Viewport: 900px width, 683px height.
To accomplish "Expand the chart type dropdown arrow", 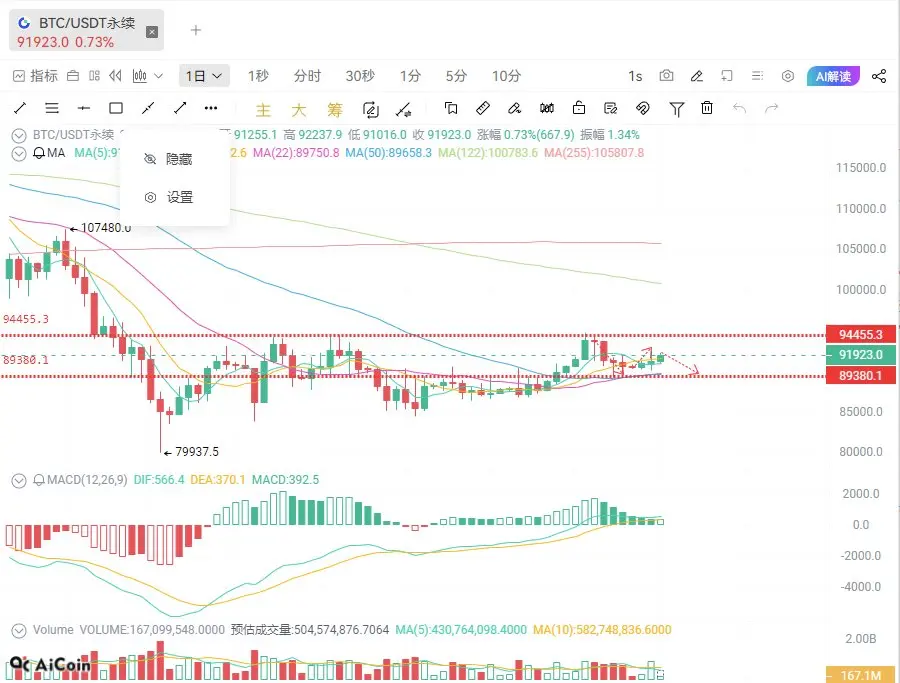I will 159,76.
